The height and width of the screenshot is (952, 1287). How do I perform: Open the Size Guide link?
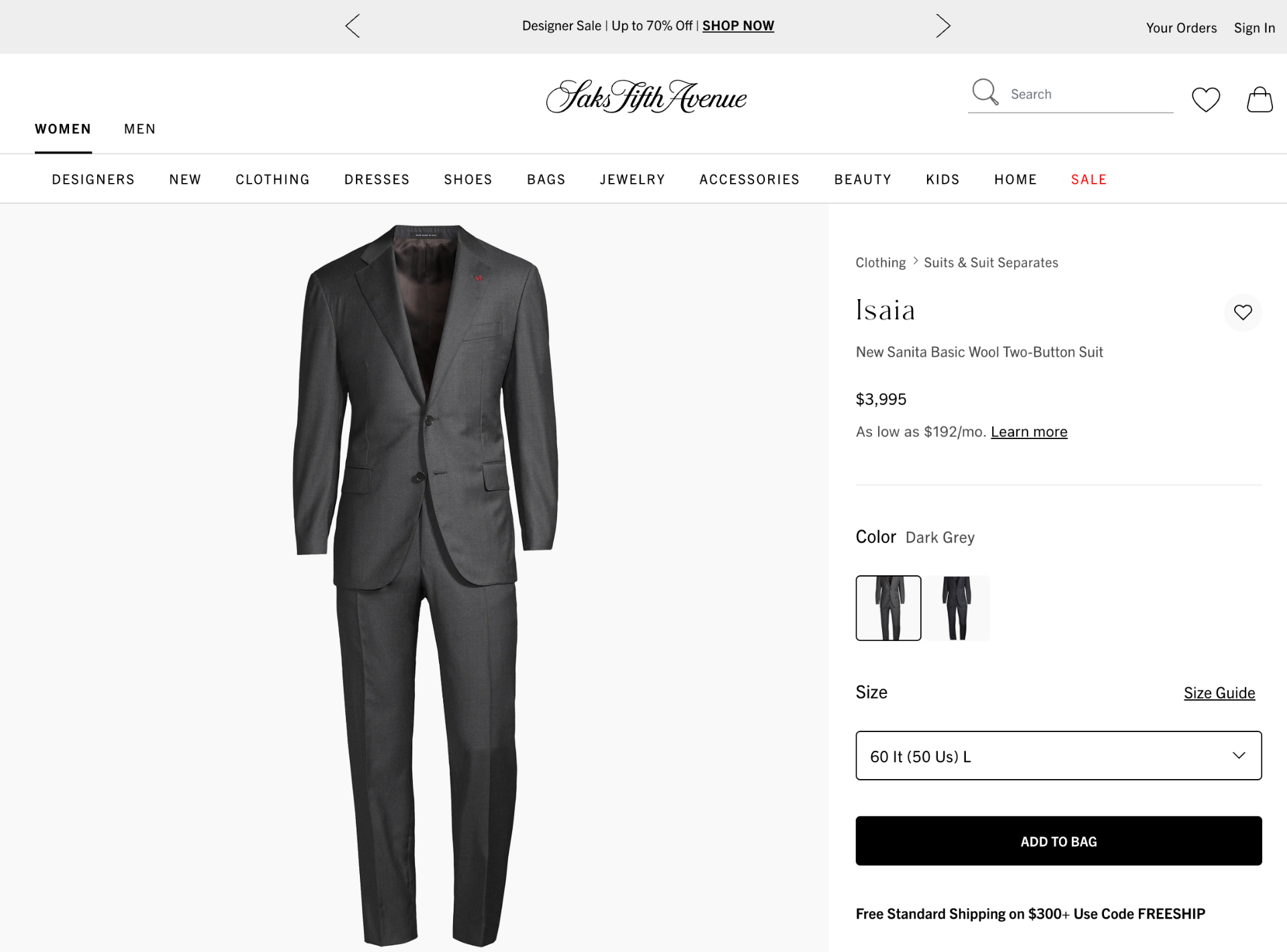tap(1219, 693)
